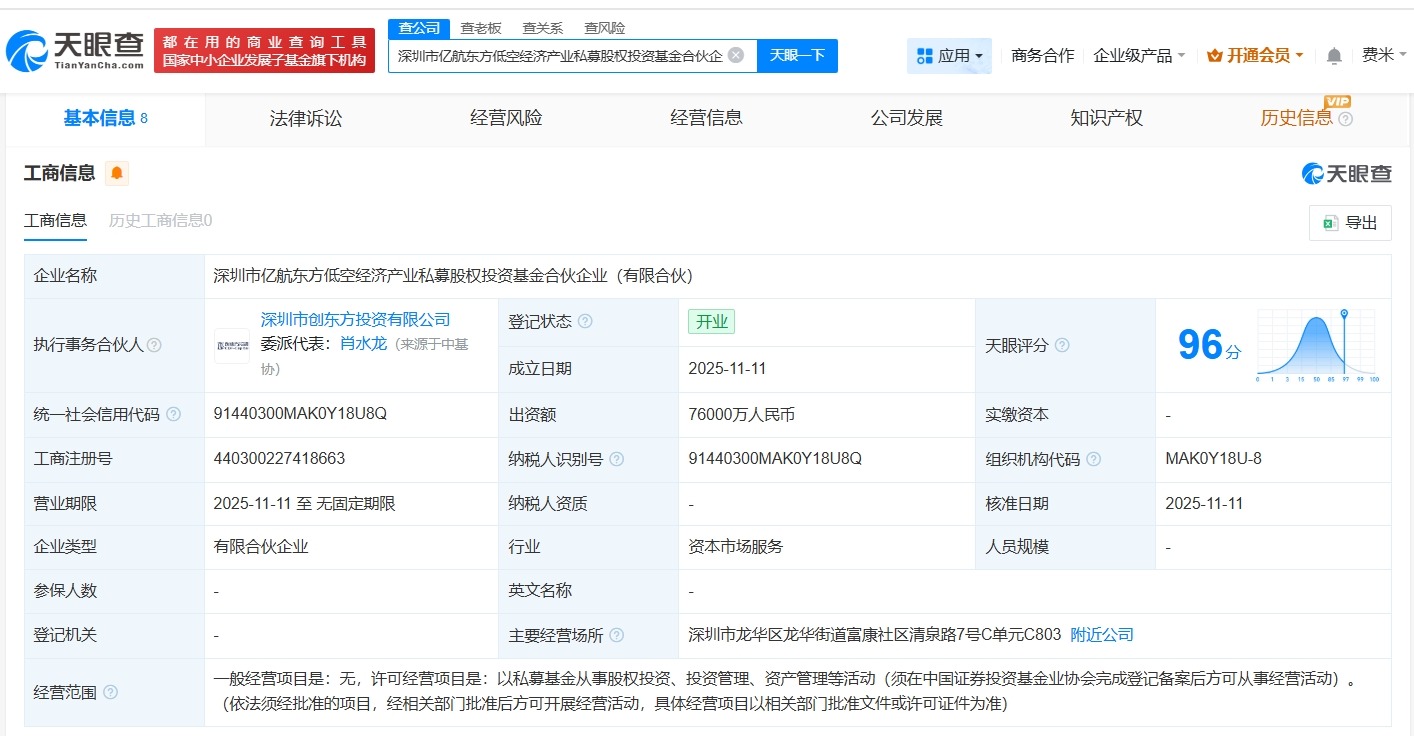Click question mark beside 执行事务合伙人
This screenshot has width=1414, height=736.
tap(153, 345)
